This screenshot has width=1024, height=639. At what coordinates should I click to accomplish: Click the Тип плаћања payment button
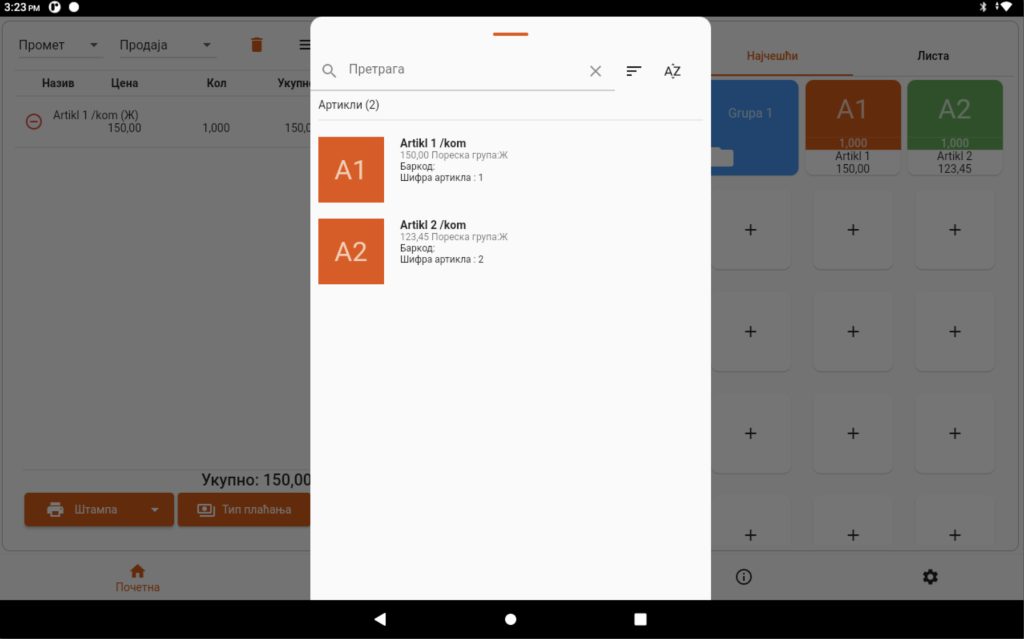244,510
